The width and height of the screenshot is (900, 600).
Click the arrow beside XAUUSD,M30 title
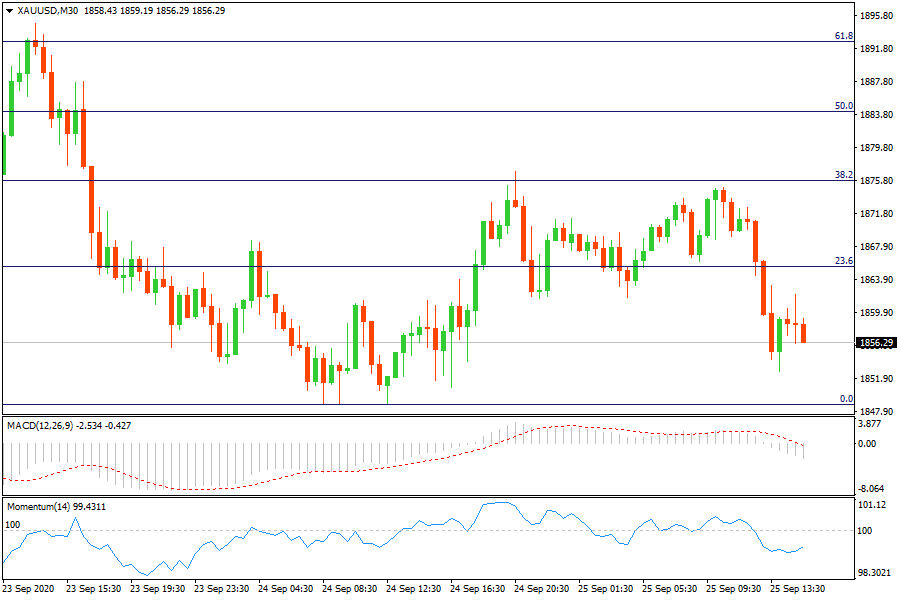coord(9,11)
